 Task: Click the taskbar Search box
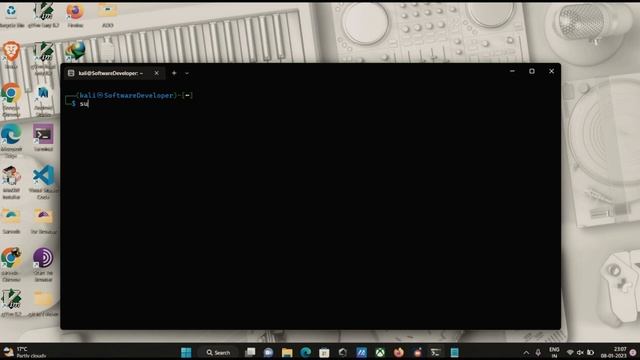click(x=219, y=352)
